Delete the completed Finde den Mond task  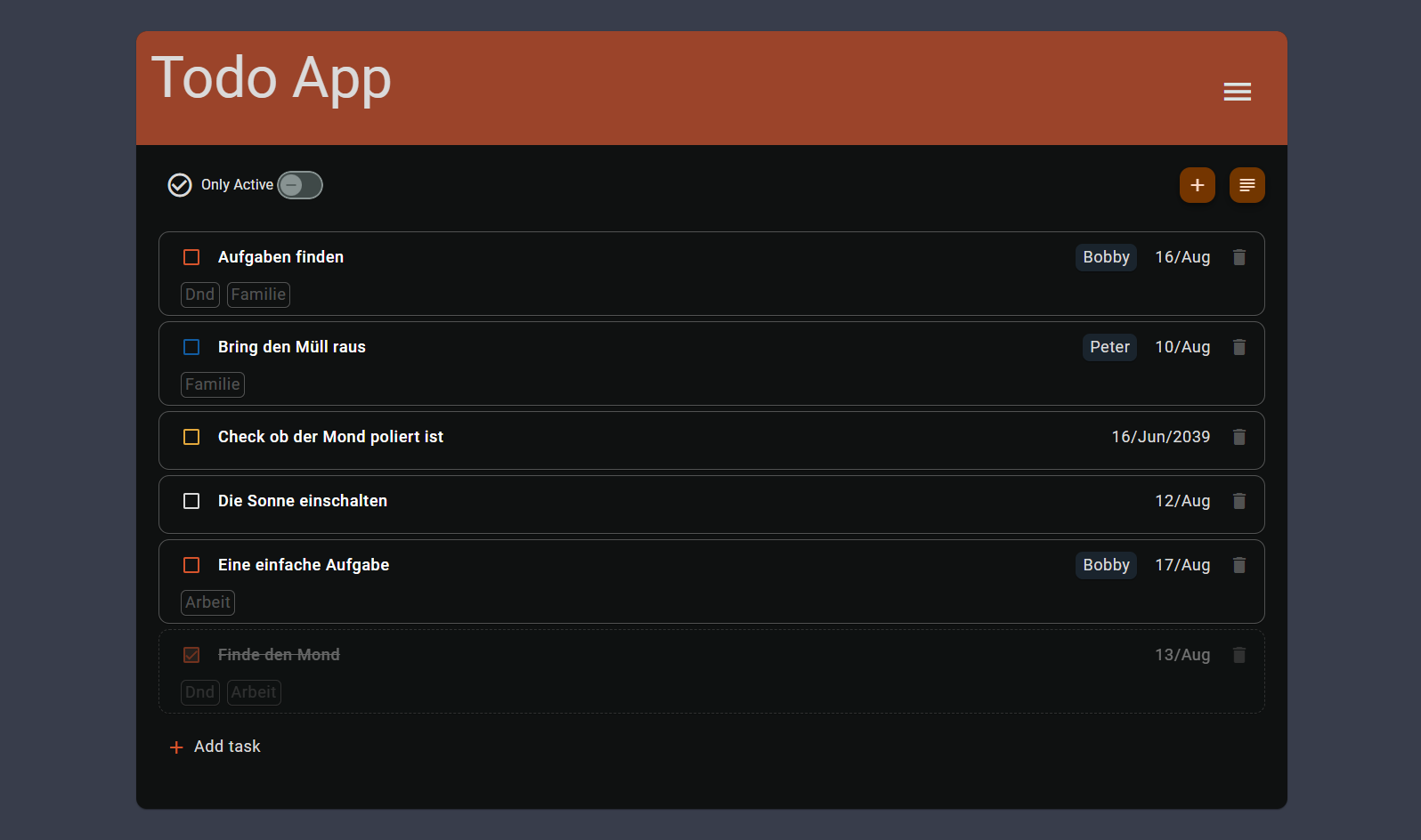tap(1238, 655)
